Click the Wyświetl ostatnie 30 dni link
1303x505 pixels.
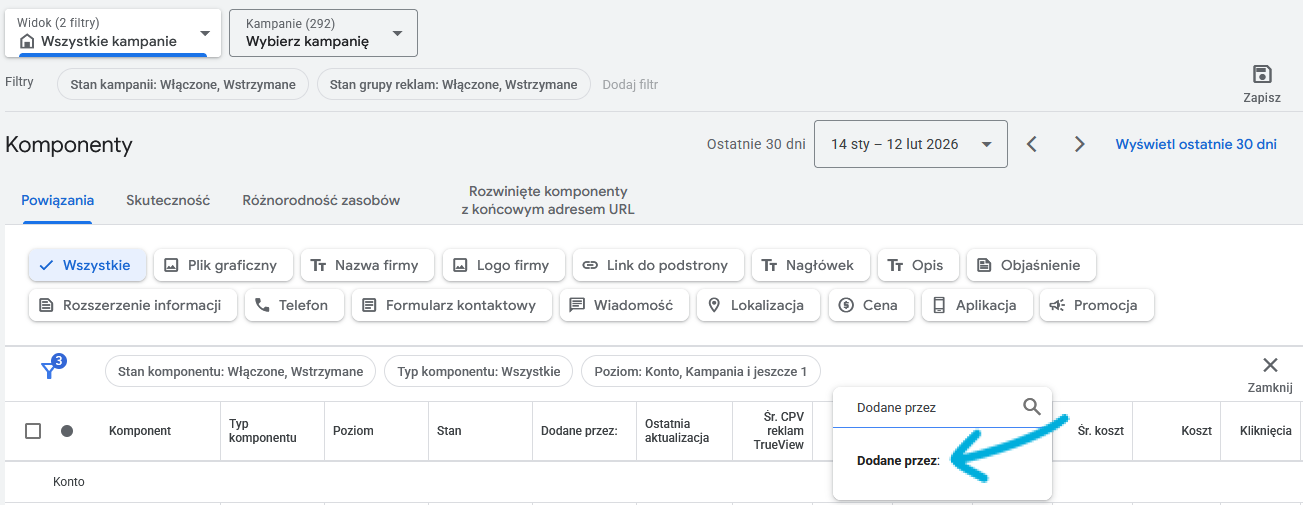tap(1196, 144)
